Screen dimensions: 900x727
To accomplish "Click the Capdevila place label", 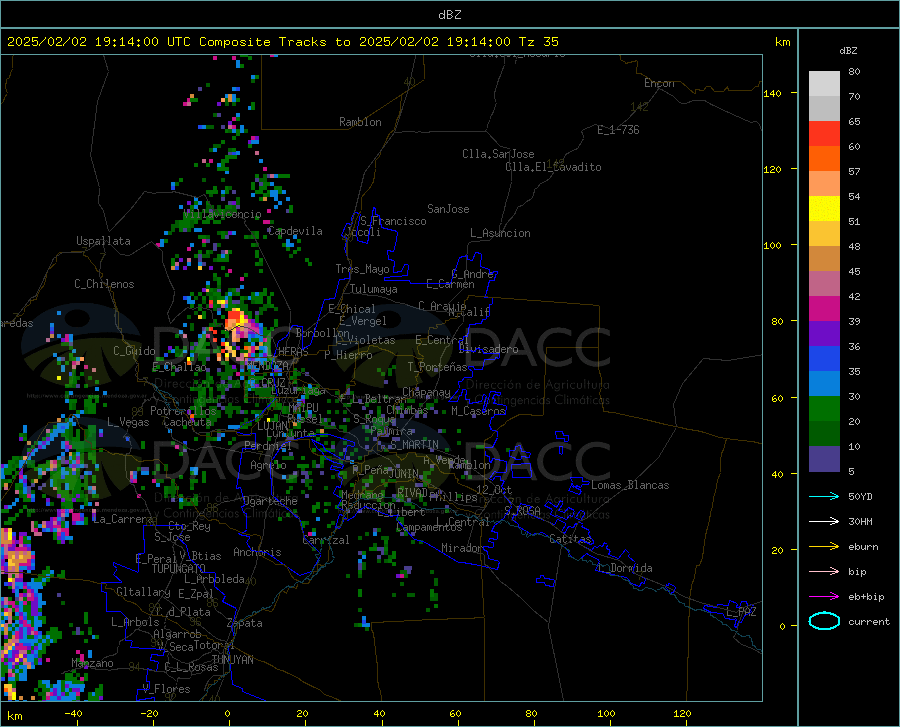I will tap(295, 231).
